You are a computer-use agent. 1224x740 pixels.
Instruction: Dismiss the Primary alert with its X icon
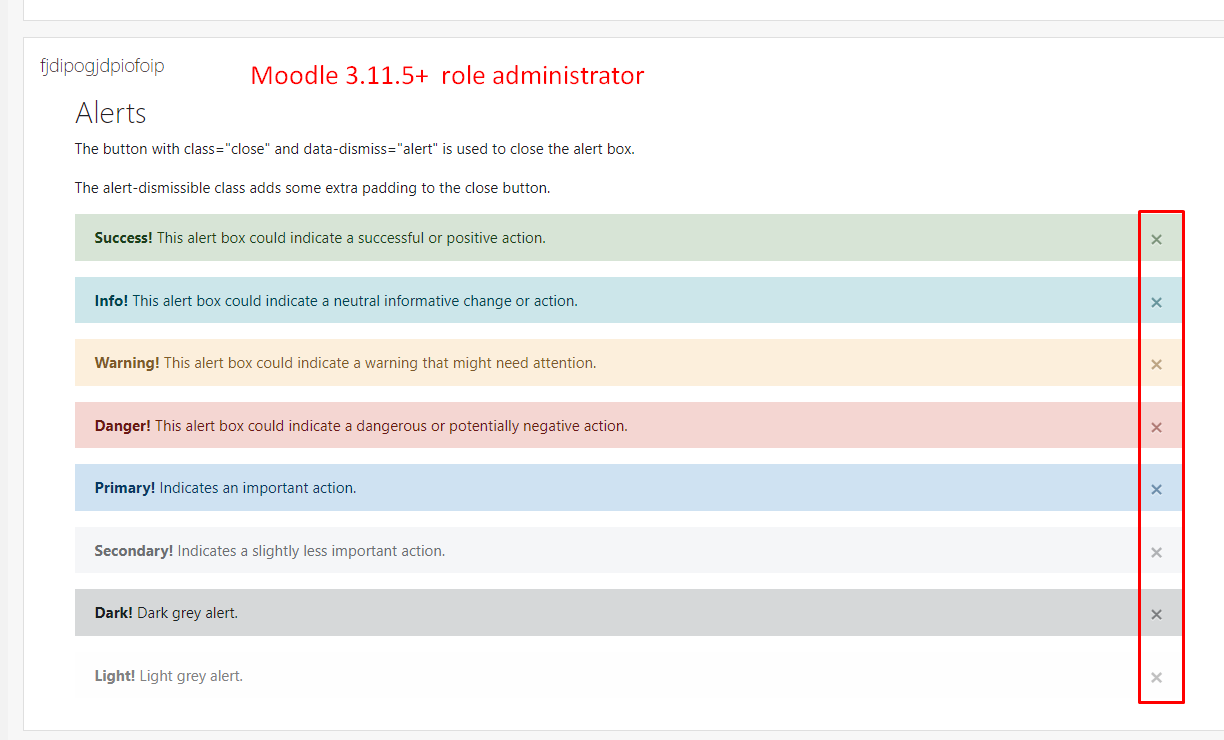[1156, 489]
